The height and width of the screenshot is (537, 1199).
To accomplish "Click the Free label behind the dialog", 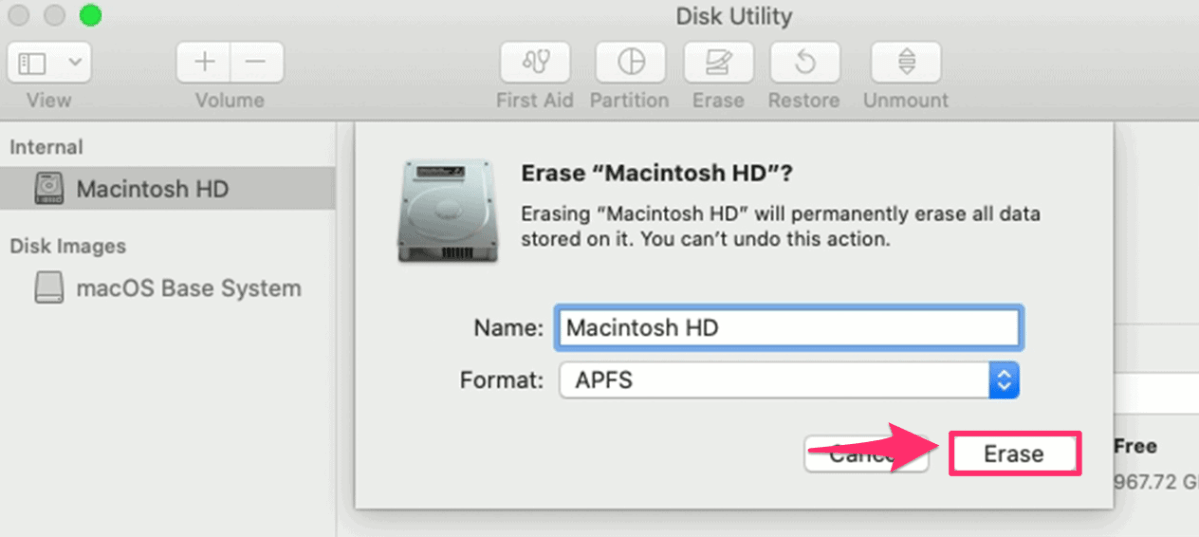I will tap(1136, 446).
